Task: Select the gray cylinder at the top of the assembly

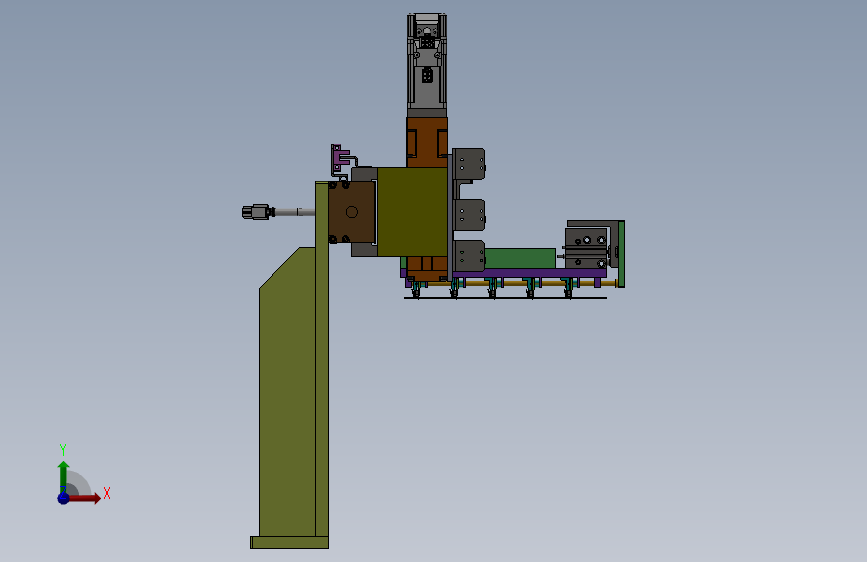Action: click(x=427, y=65)
